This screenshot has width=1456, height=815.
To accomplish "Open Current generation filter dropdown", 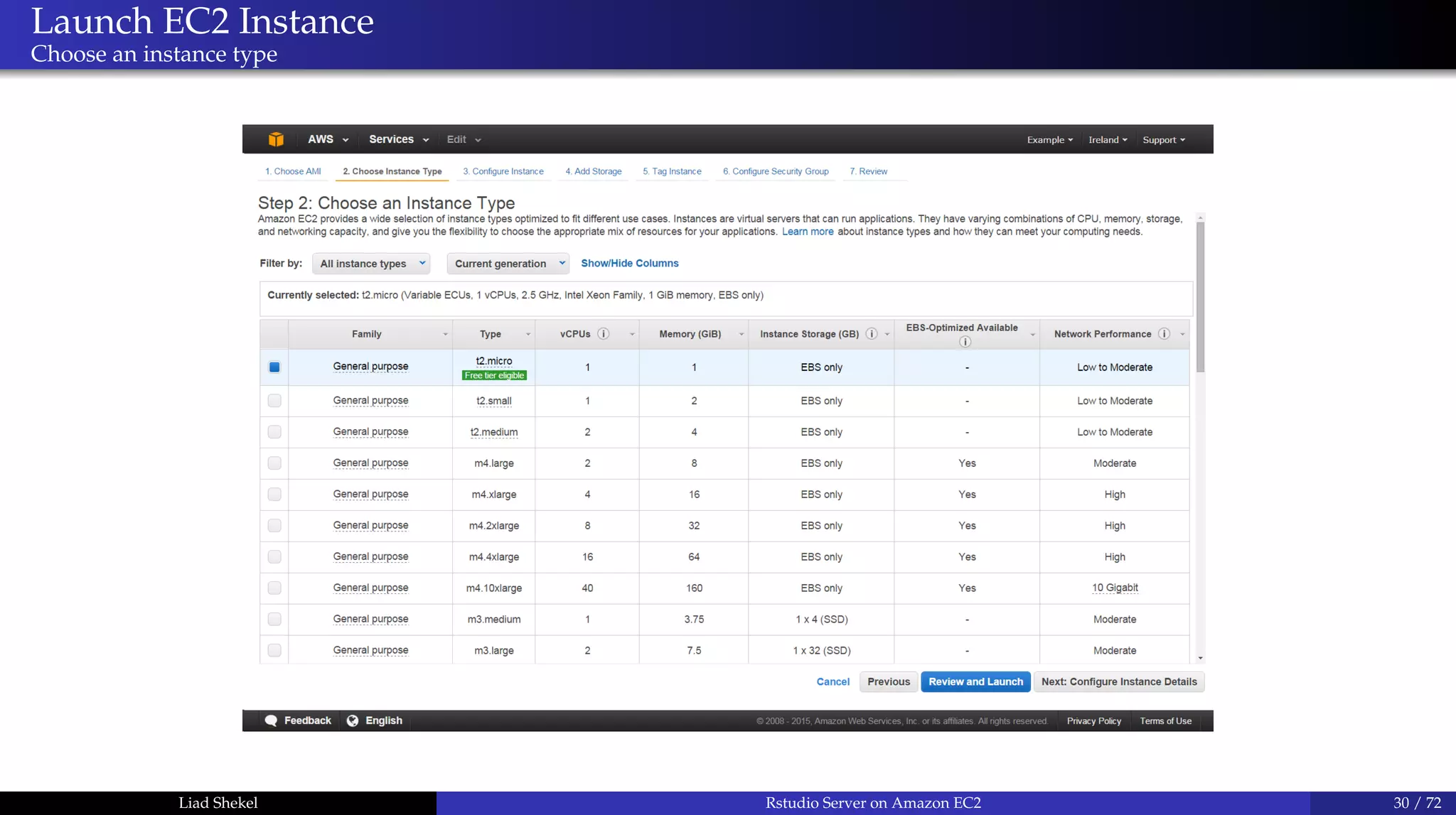I will point(508,264).
